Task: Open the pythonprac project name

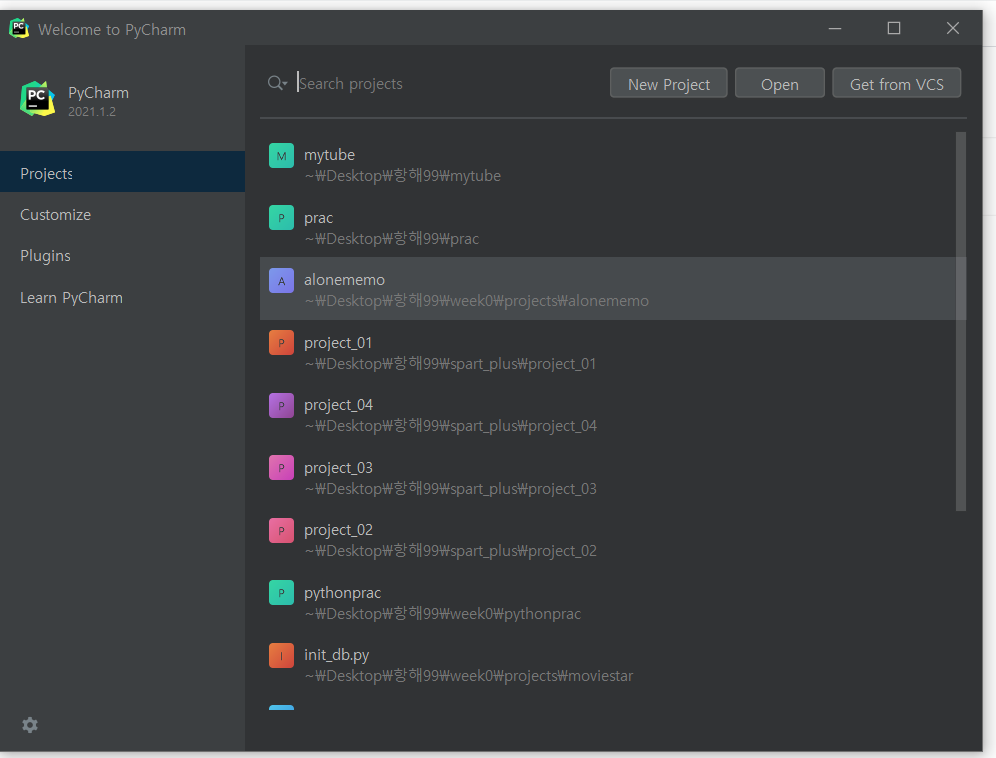Action: pos(342,593)
